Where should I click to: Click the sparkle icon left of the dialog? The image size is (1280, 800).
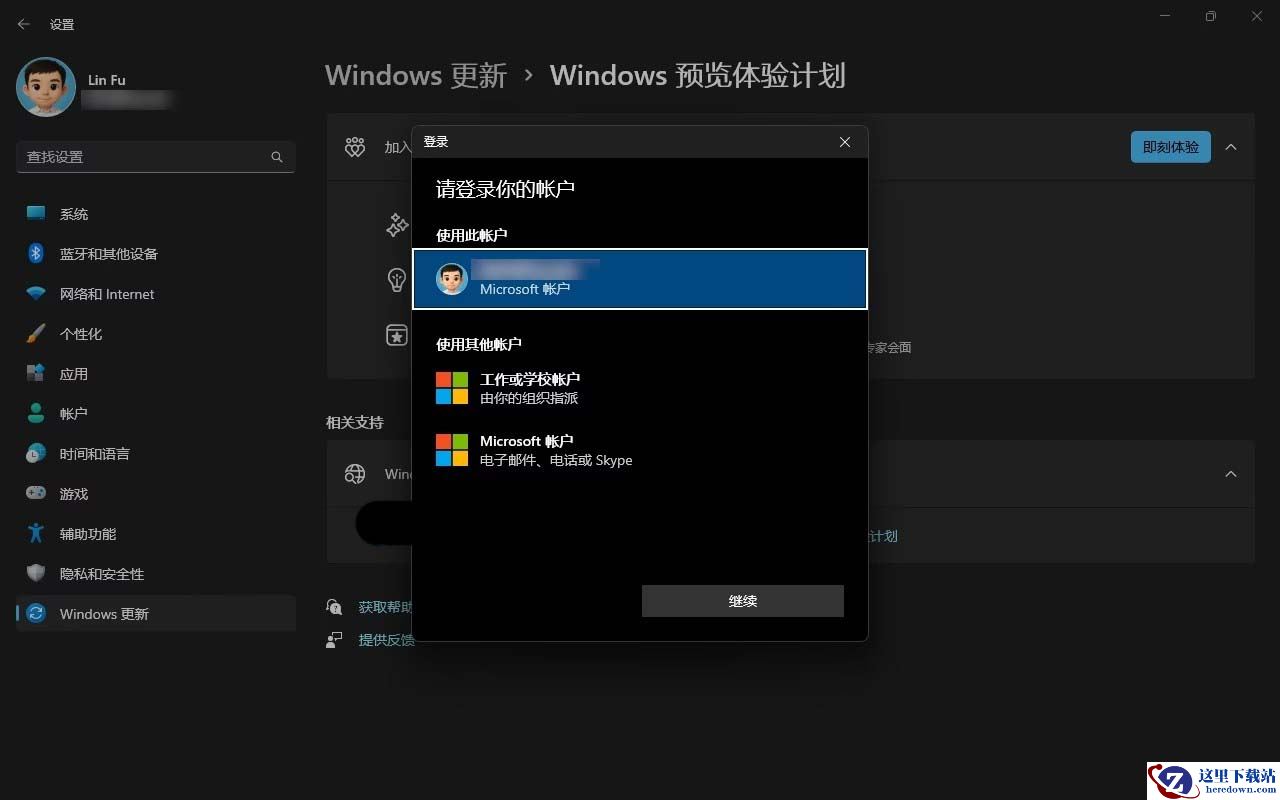[x=397, y=225]
